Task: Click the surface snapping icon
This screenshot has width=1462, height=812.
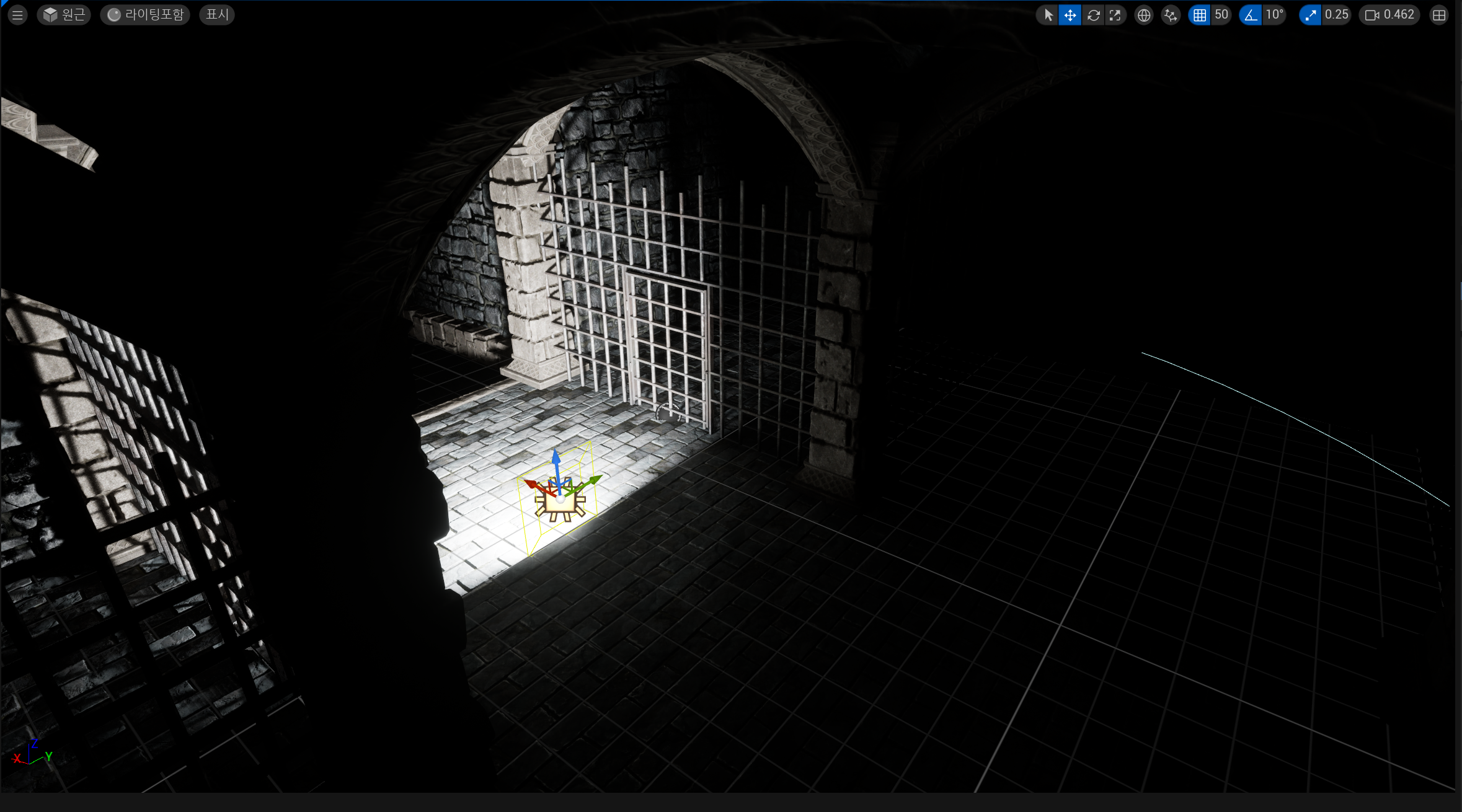Action: 1170,15
